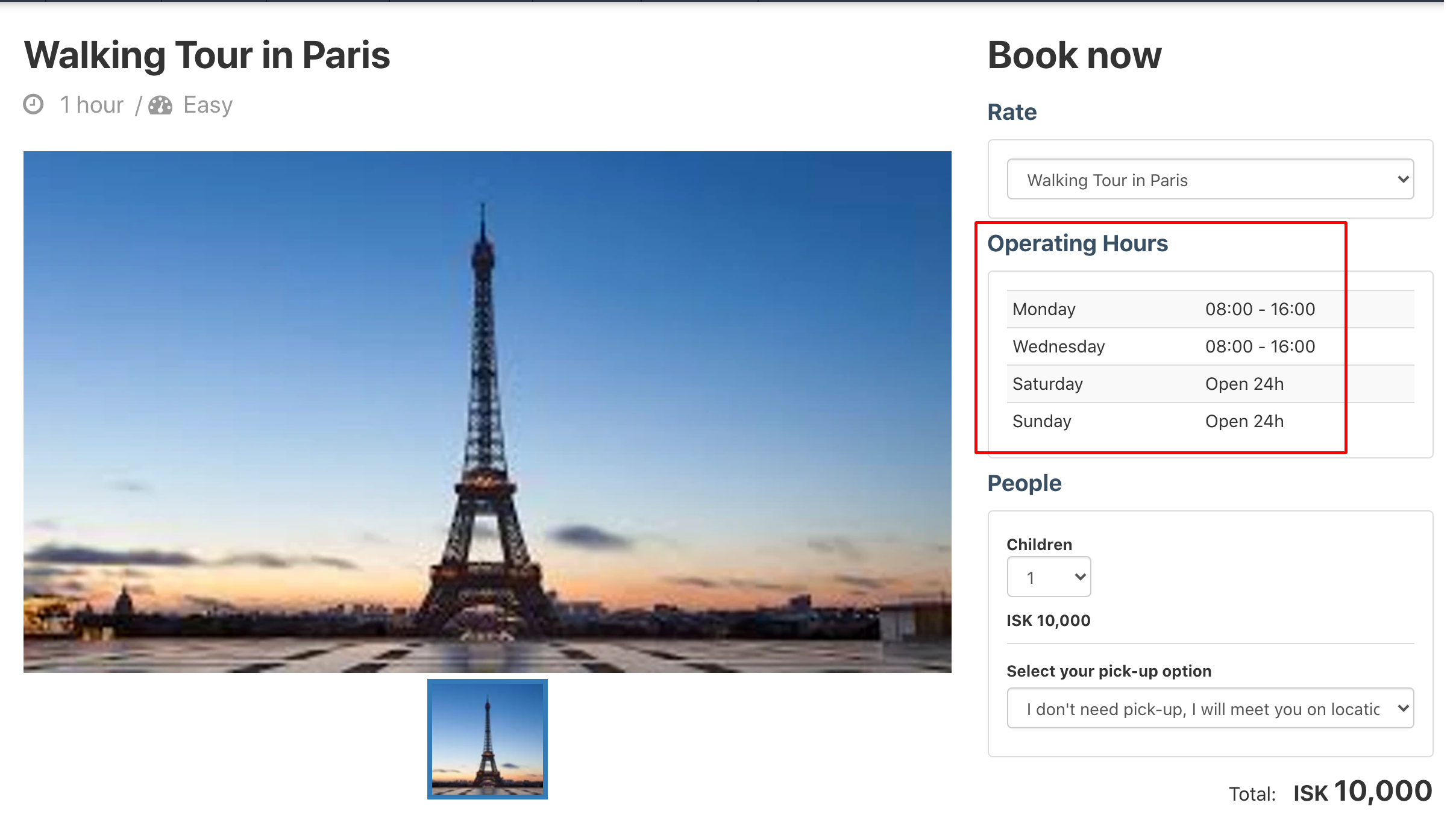Click the Rate section title
The image size is (1456, 829).
point(1012,112)
